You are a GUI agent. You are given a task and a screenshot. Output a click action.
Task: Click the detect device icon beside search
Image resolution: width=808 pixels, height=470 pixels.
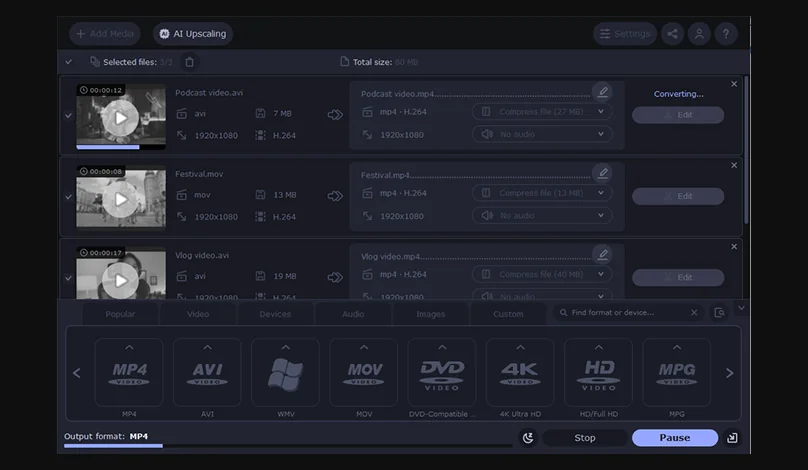(x=719, y=312)
